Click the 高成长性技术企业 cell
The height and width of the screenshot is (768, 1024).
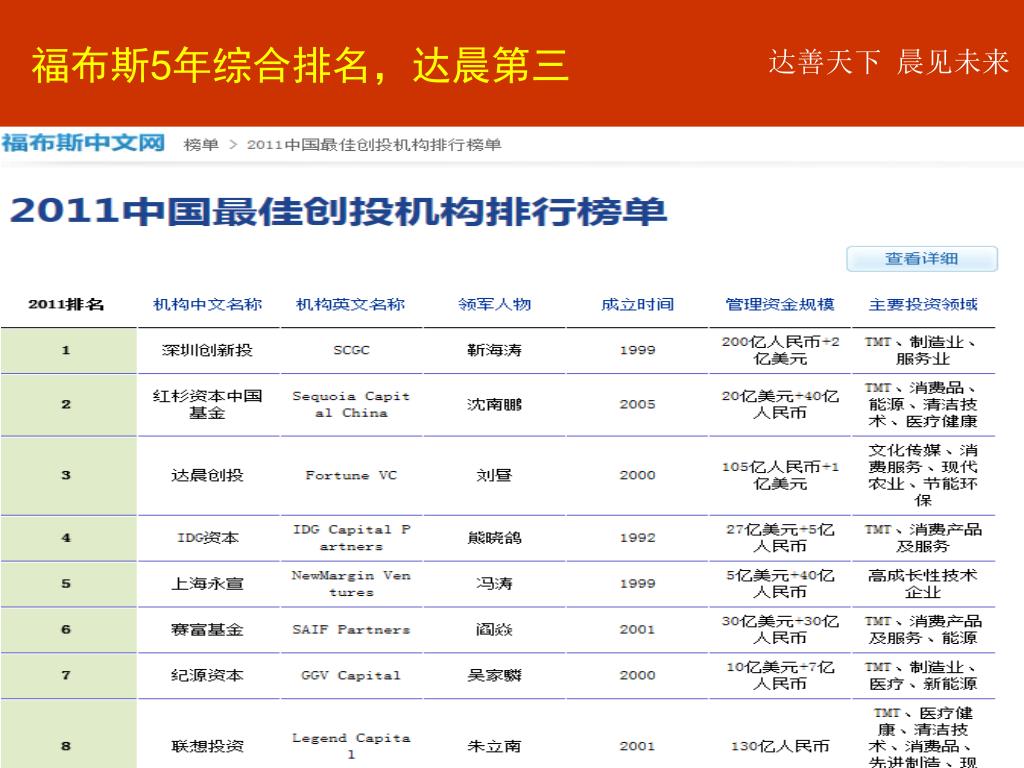[x=923, y=584]
